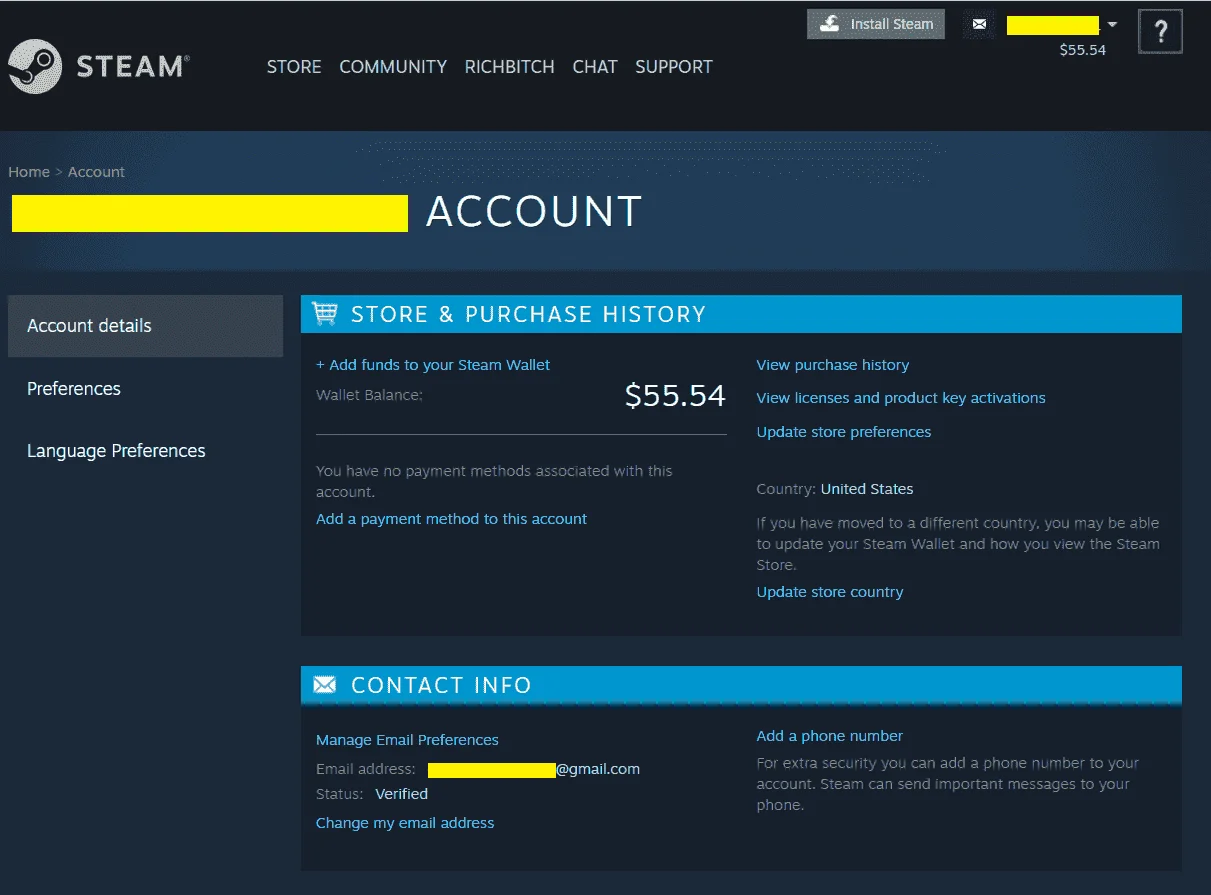Click the large $55.54 wallet balance

click(x=675, y=396)
